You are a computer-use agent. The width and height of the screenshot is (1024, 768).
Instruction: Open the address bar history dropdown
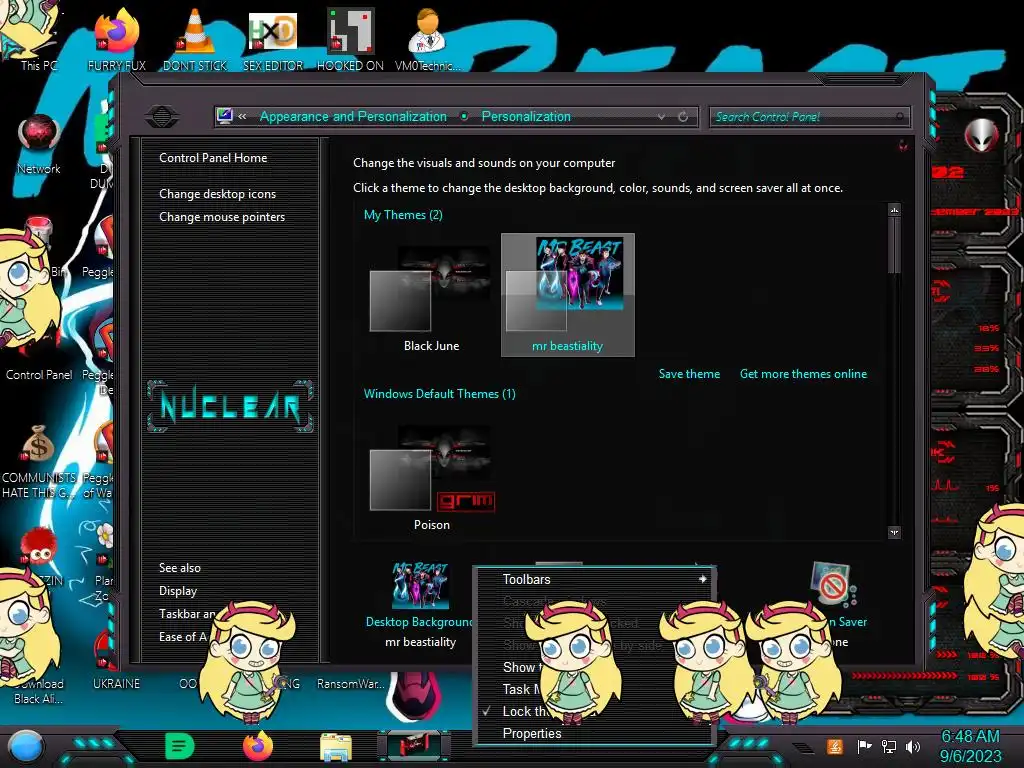coord(662,117)
